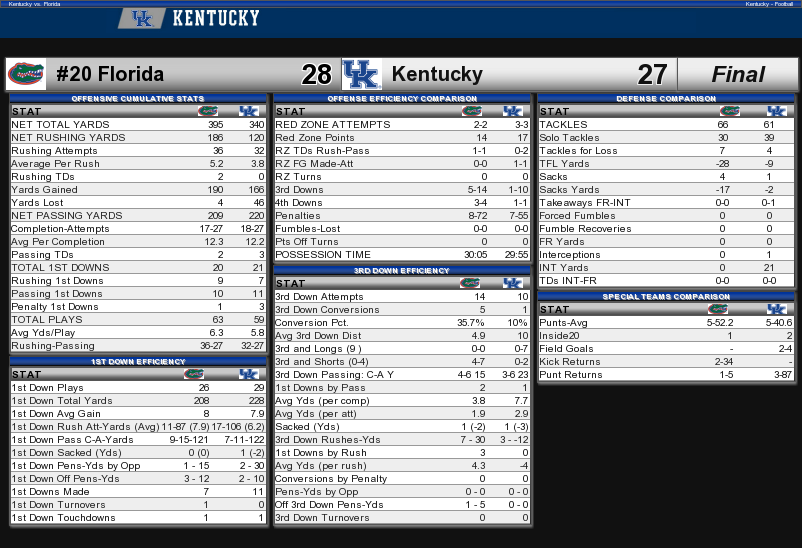Click the UK logo in top header

[142, 19]
